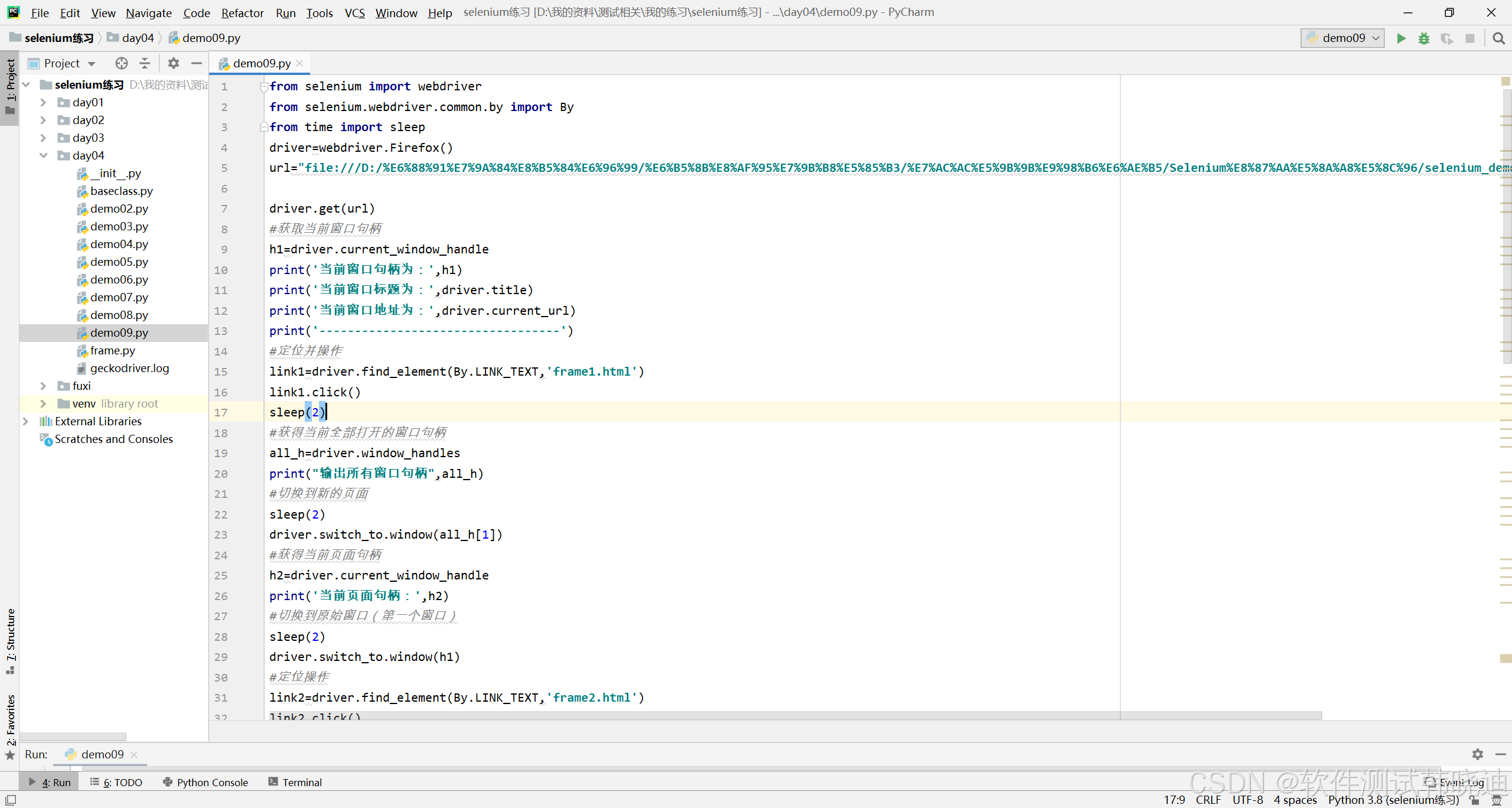
Task: Click the 17:9 cursor position indicator
Action: [x=1174, y=800]
